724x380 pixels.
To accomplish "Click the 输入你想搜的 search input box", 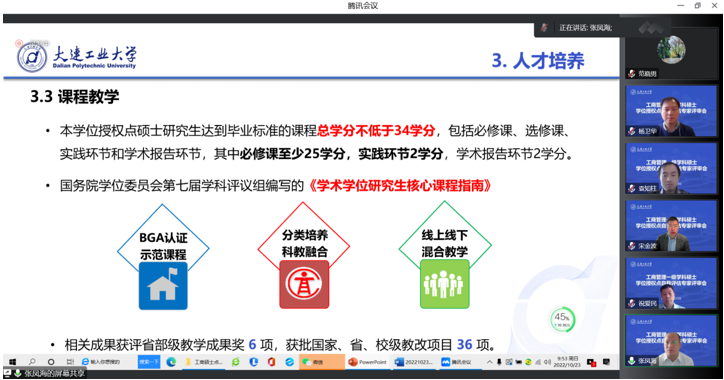I will [107, 362].
